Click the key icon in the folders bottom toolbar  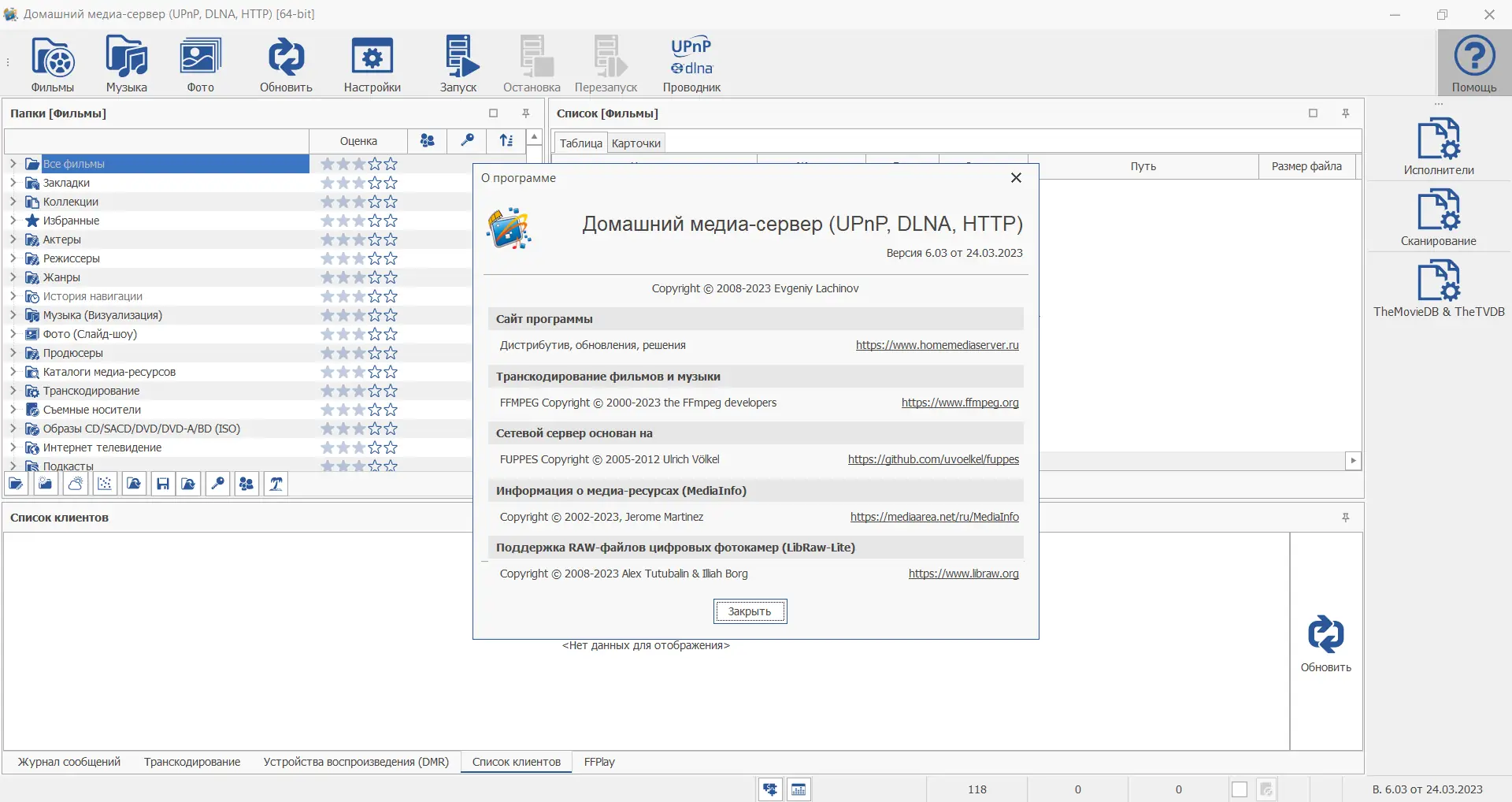click(218, 484)
